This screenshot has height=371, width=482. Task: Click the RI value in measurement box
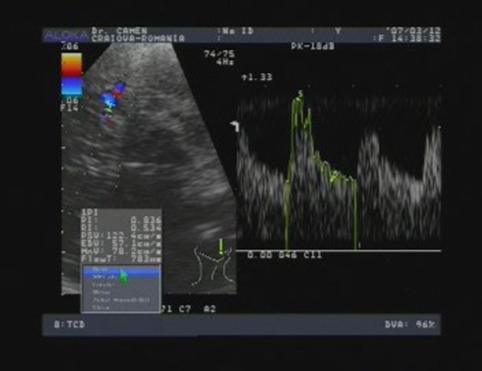tap(146, 228)
